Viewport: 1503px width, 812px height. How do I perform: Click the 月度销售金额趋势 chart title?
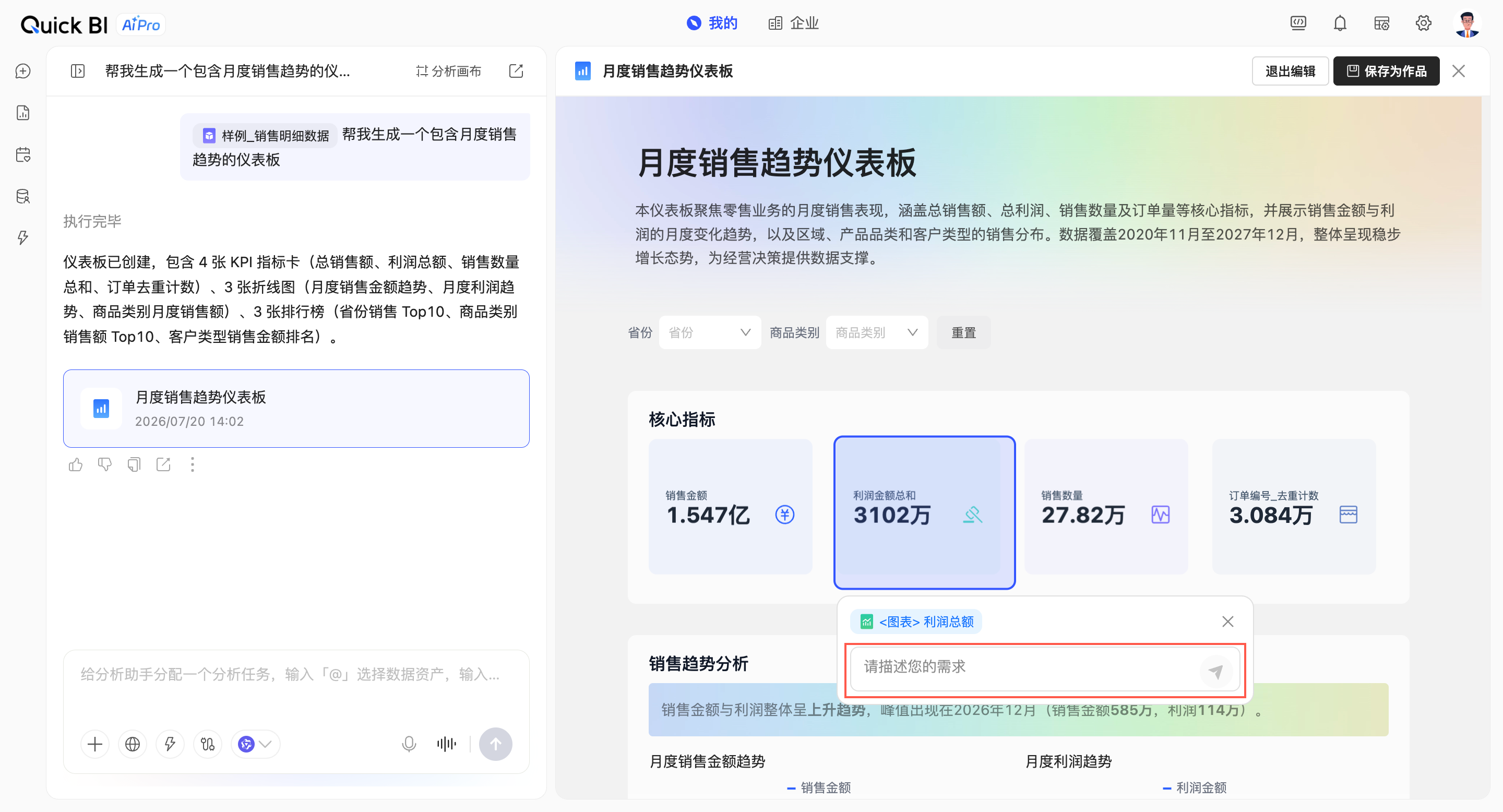707,761
